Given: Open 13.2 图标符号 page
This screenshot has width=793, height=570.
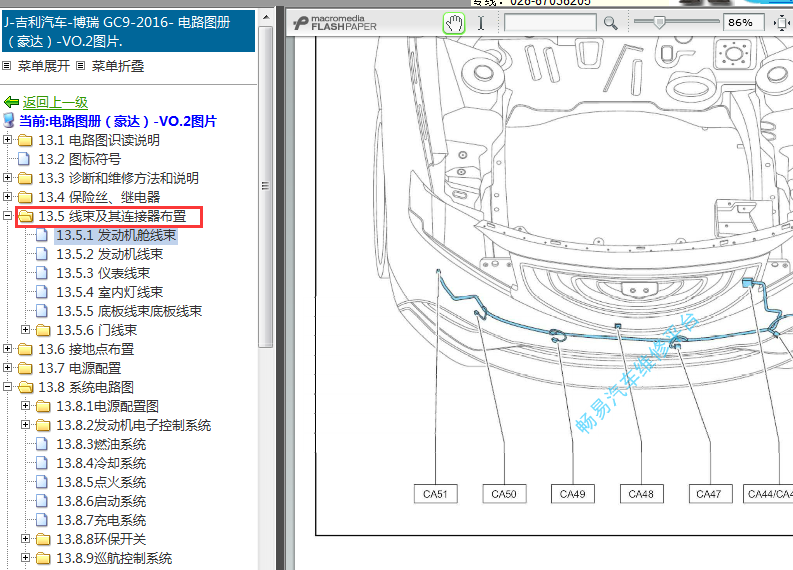Looking at the screenshot, I should tap(79, 159).
